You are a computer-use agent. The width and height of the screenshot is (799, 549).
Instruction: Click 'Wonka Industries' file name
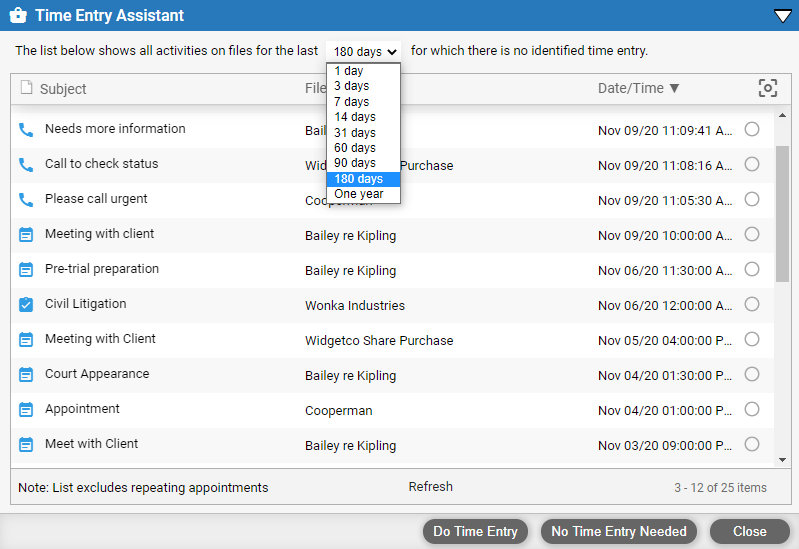(355, 305)
